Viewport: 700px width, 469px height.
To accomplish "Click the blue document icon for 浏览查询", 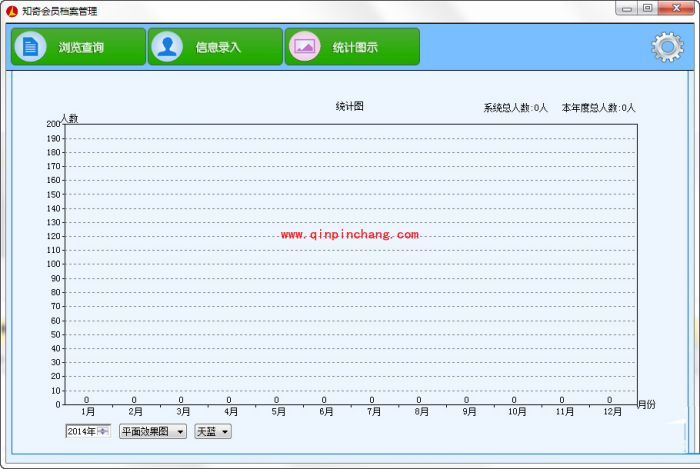I will 30,46.
